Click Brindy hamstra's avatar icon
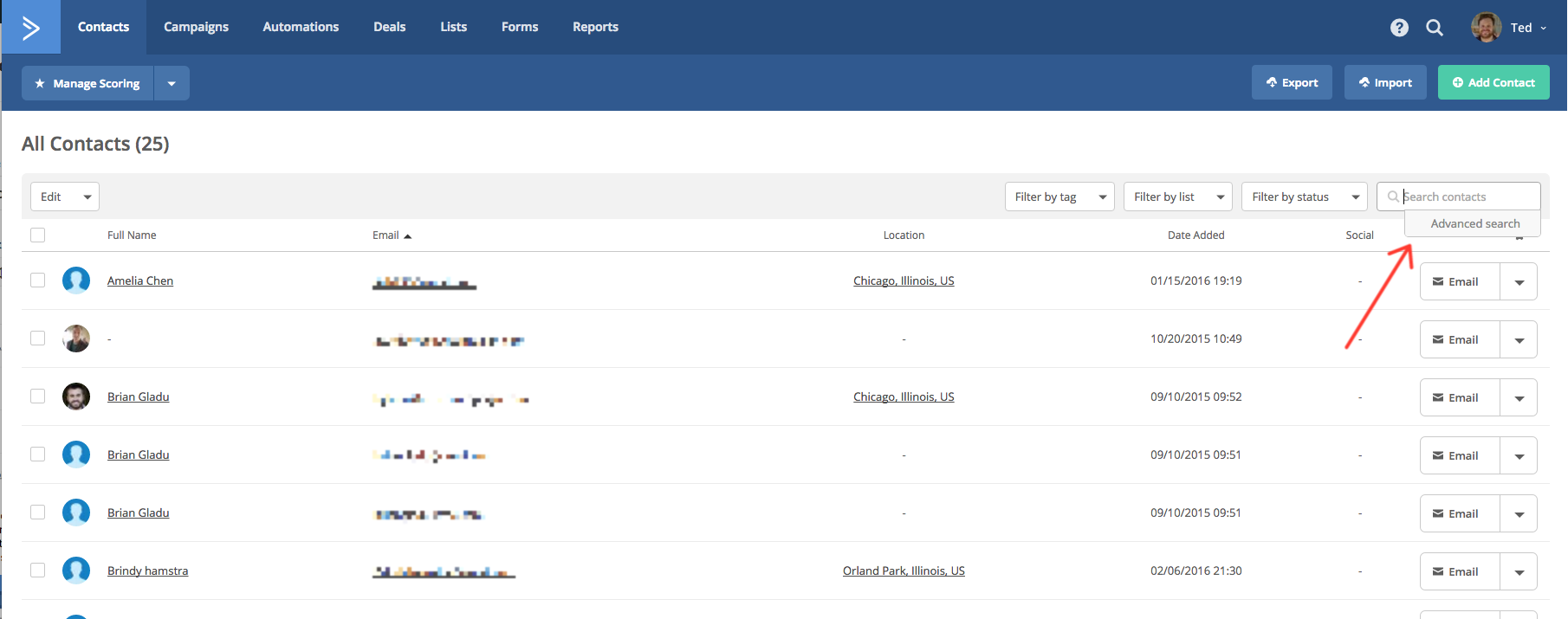The image size is (1568, 619). click(76, 571)
